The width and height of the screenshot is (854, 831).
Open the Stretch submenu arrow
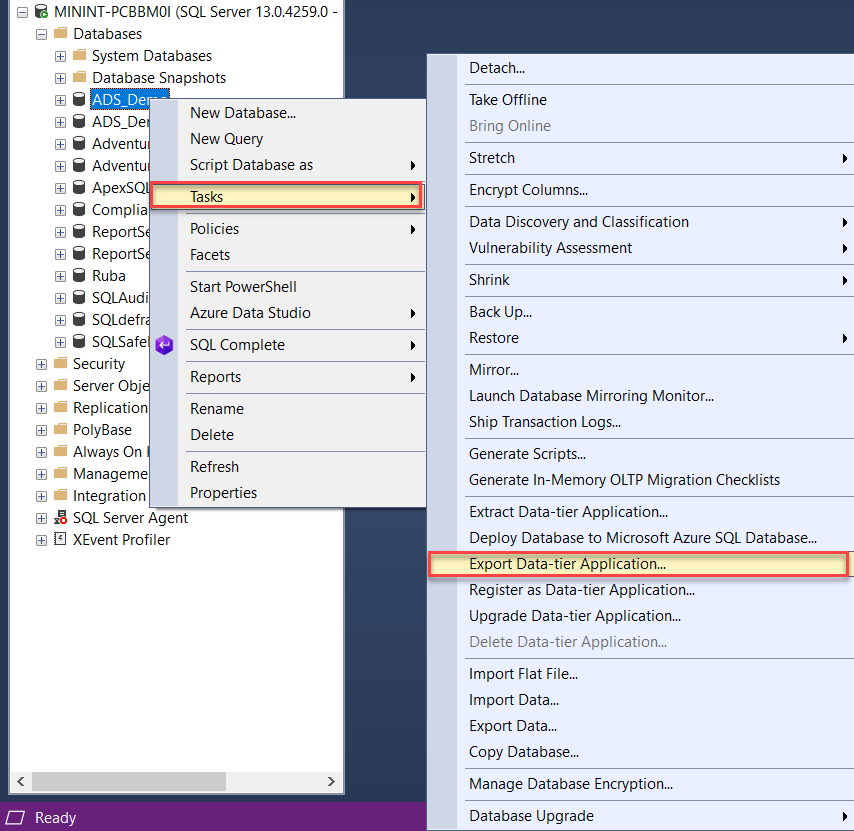pyautogui.click(x=845, y=158)
